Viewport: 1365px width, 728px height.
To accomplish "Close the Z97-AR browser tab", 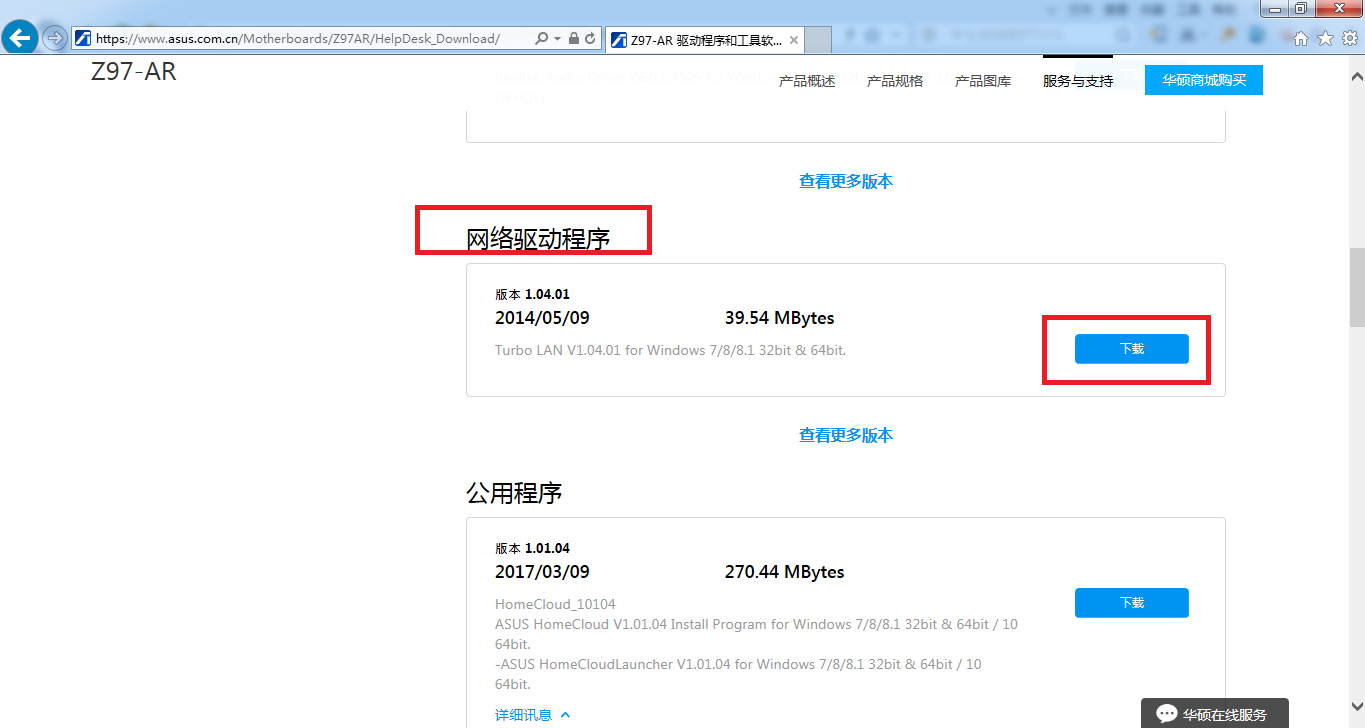I will (794, 40).
